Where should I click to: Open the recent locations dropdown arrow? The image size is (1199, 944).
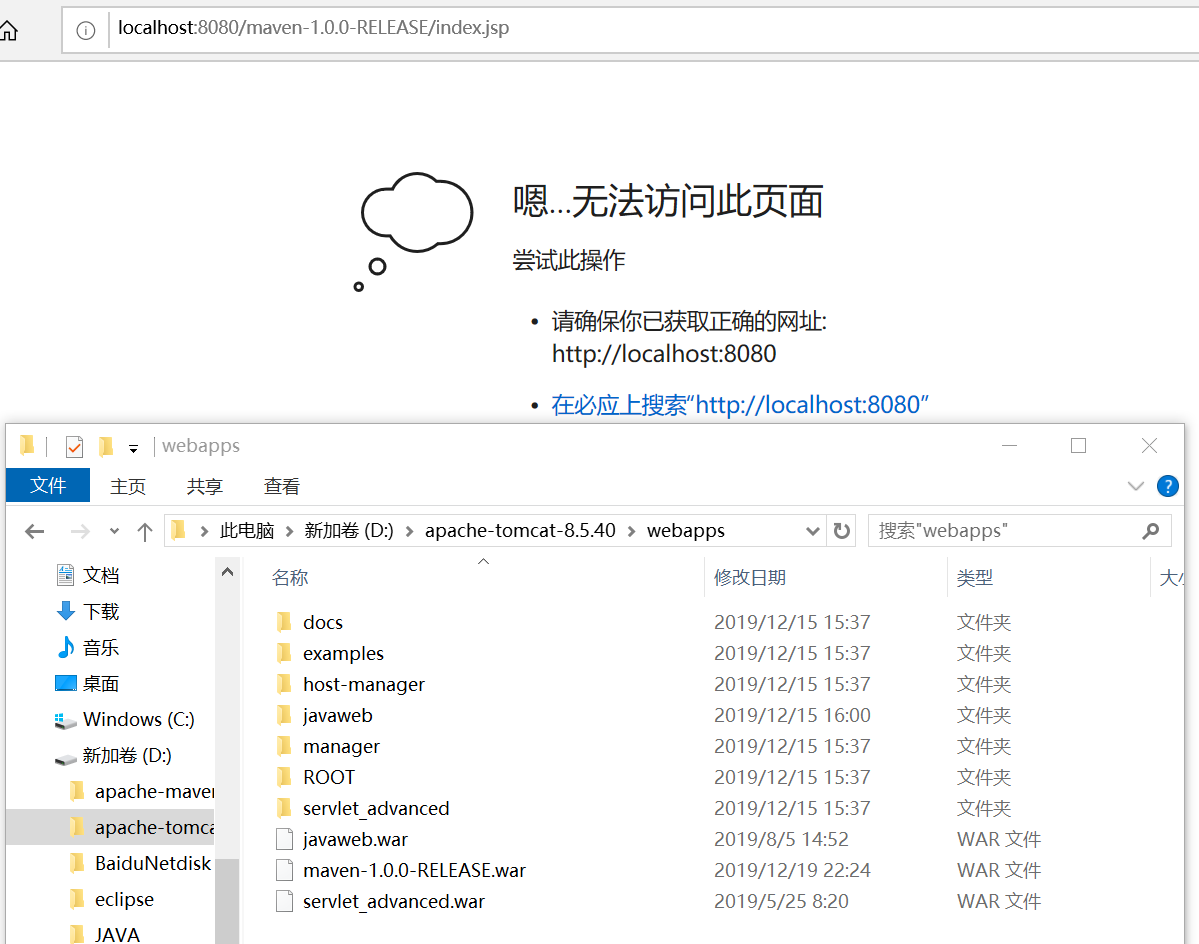pyautogui.click(x=114, y=531)
